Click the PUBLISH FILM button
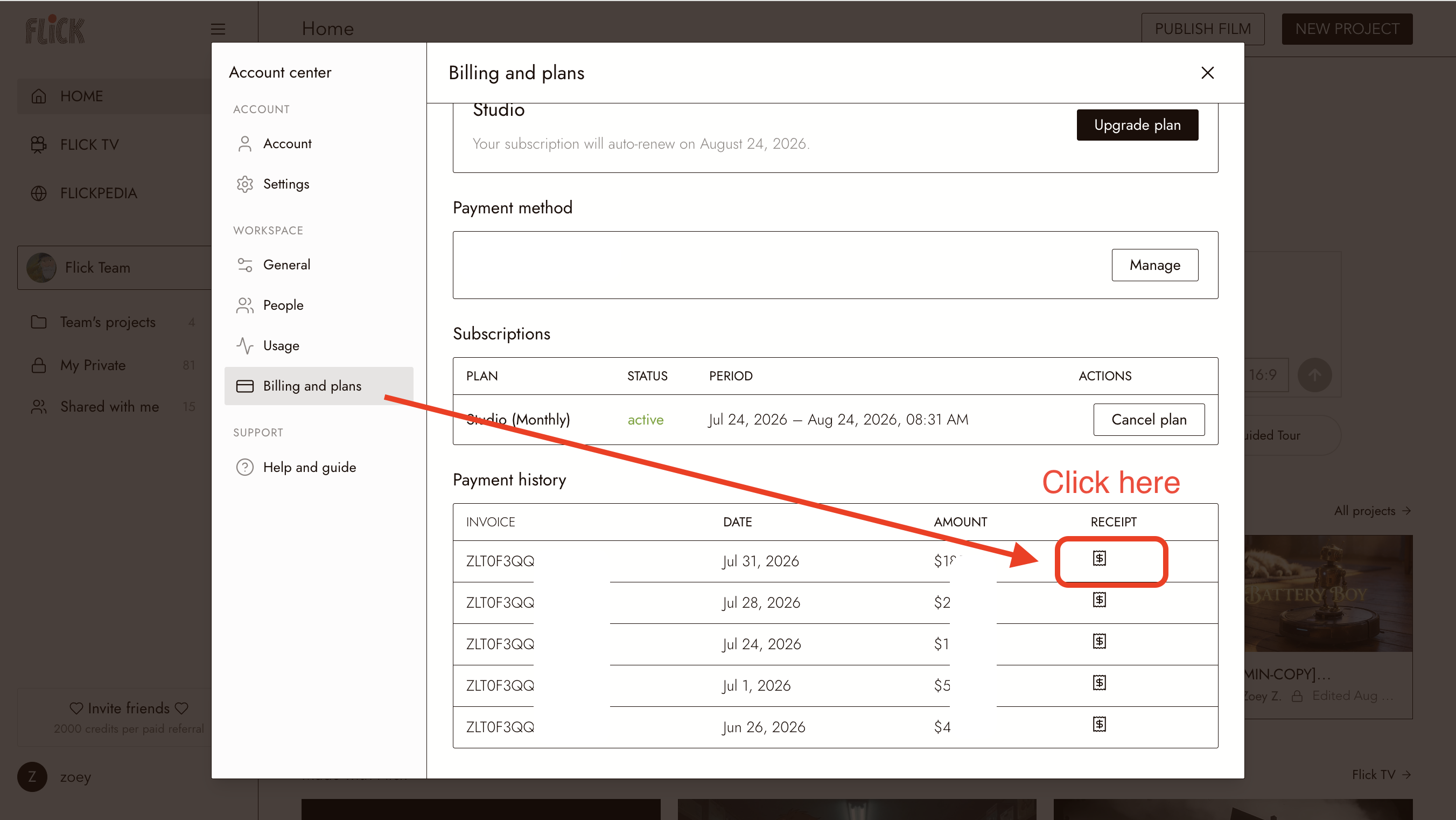This screenshot has height=820, width=1456. (1202, 29)
